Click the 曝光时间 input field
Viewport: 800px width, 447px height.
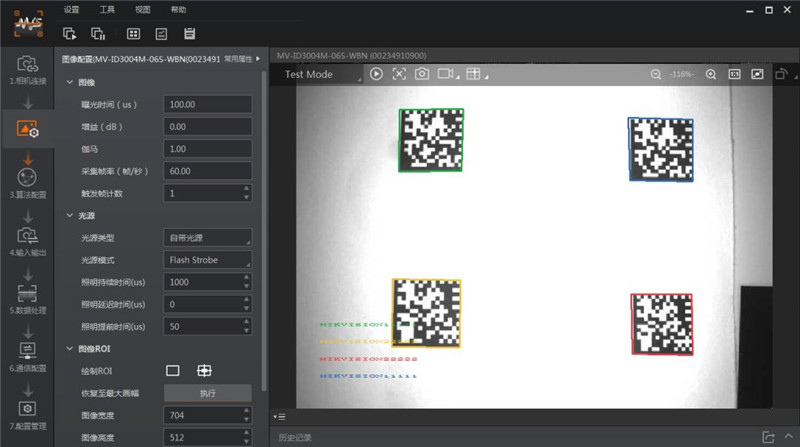[x=207, y=104]
